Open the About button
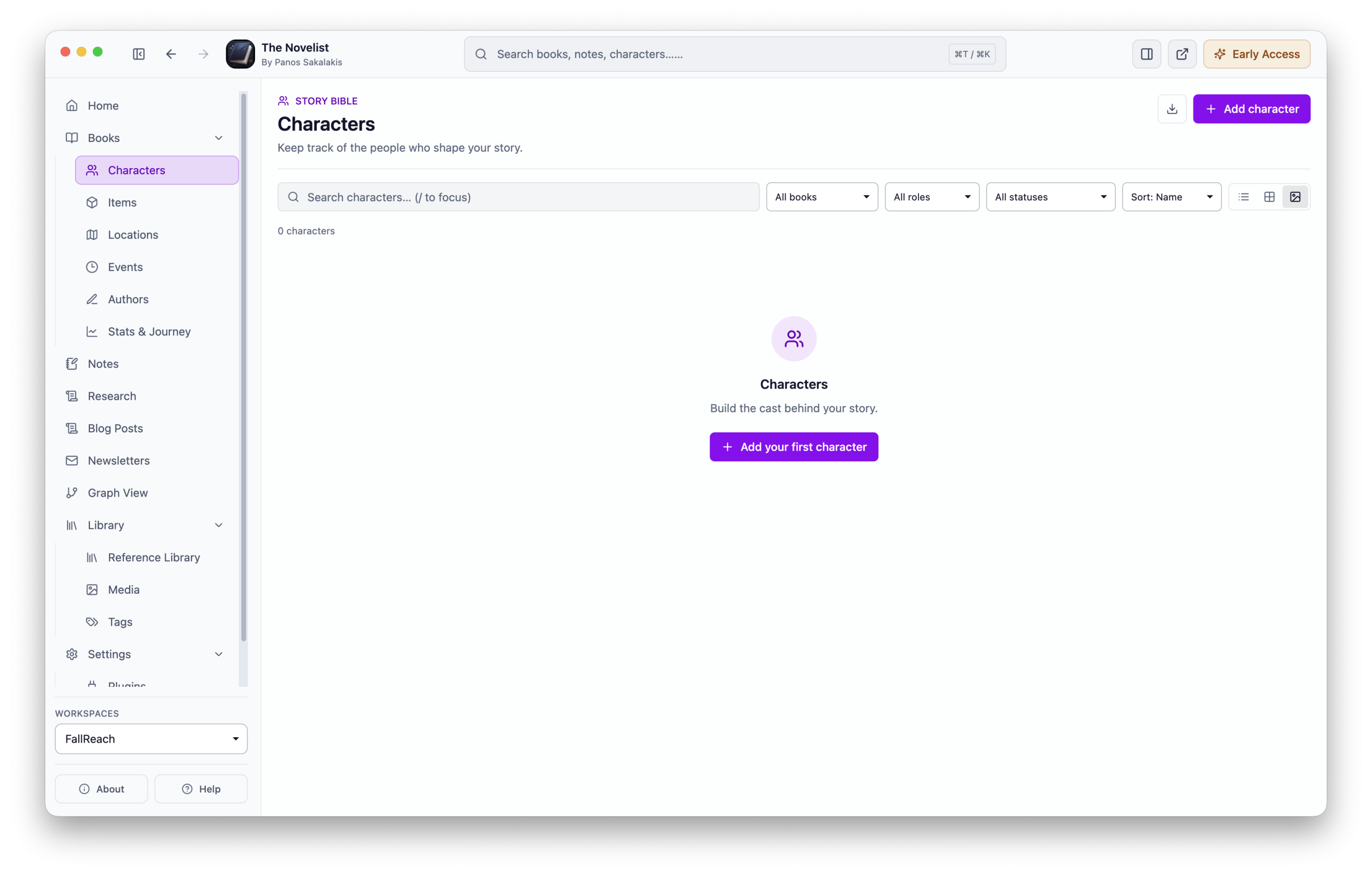This screenshot has height=876, width=1372. click(x=101, y=789)
